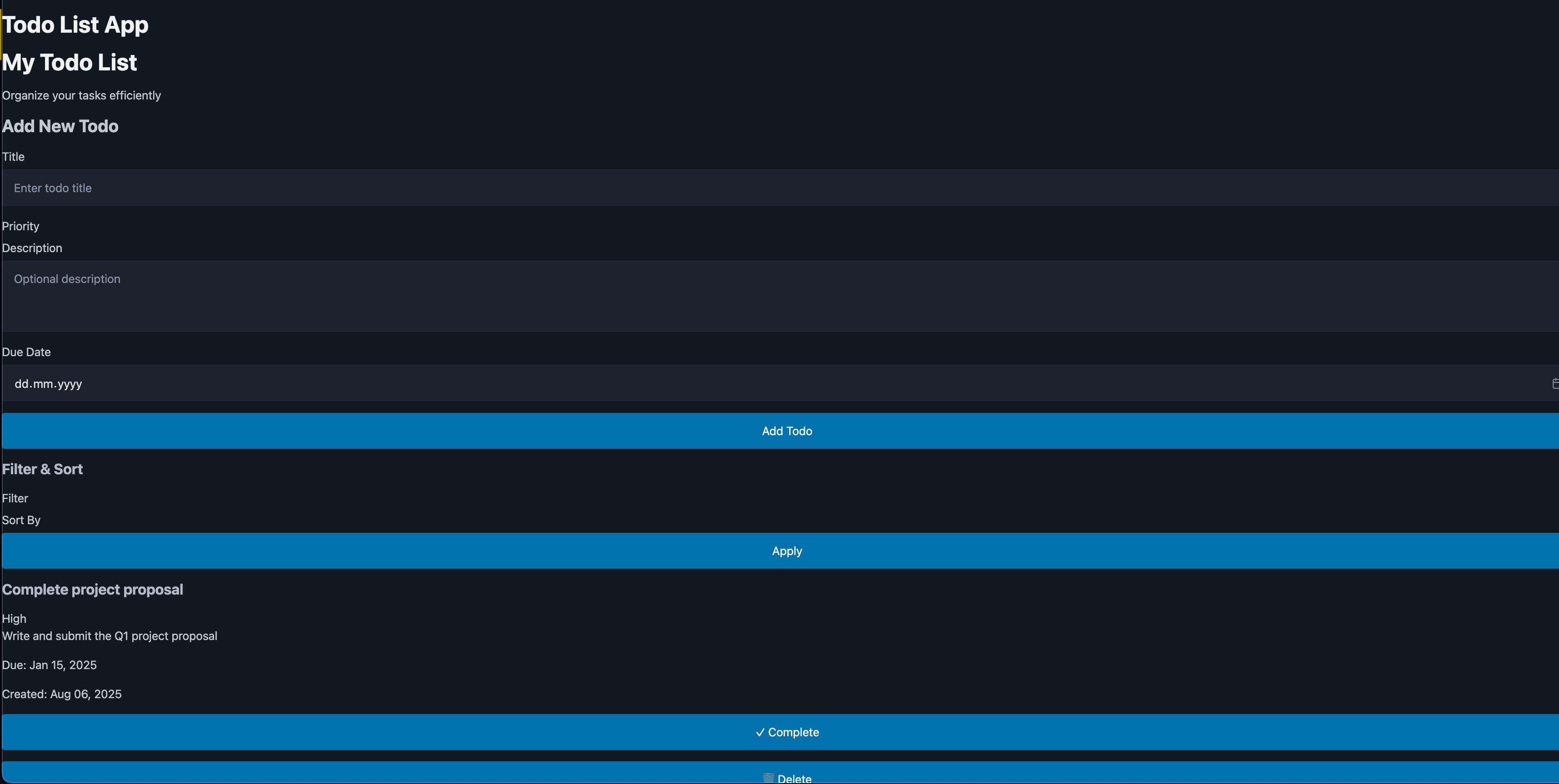Click the High priority label

tap(14, 618)
